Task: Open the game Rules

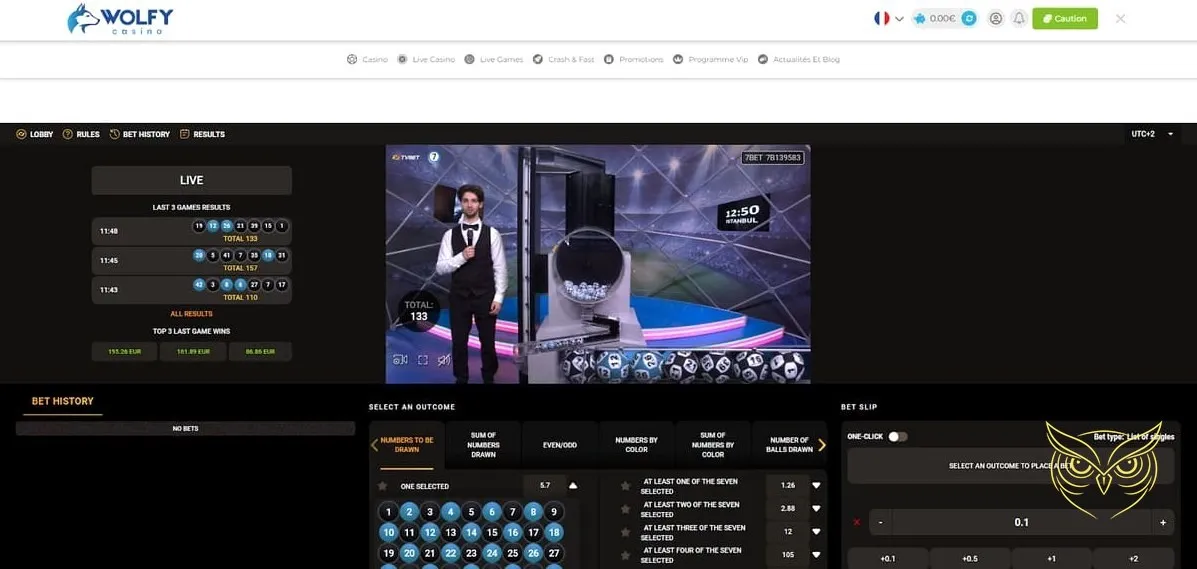Action: pos(81,134)
